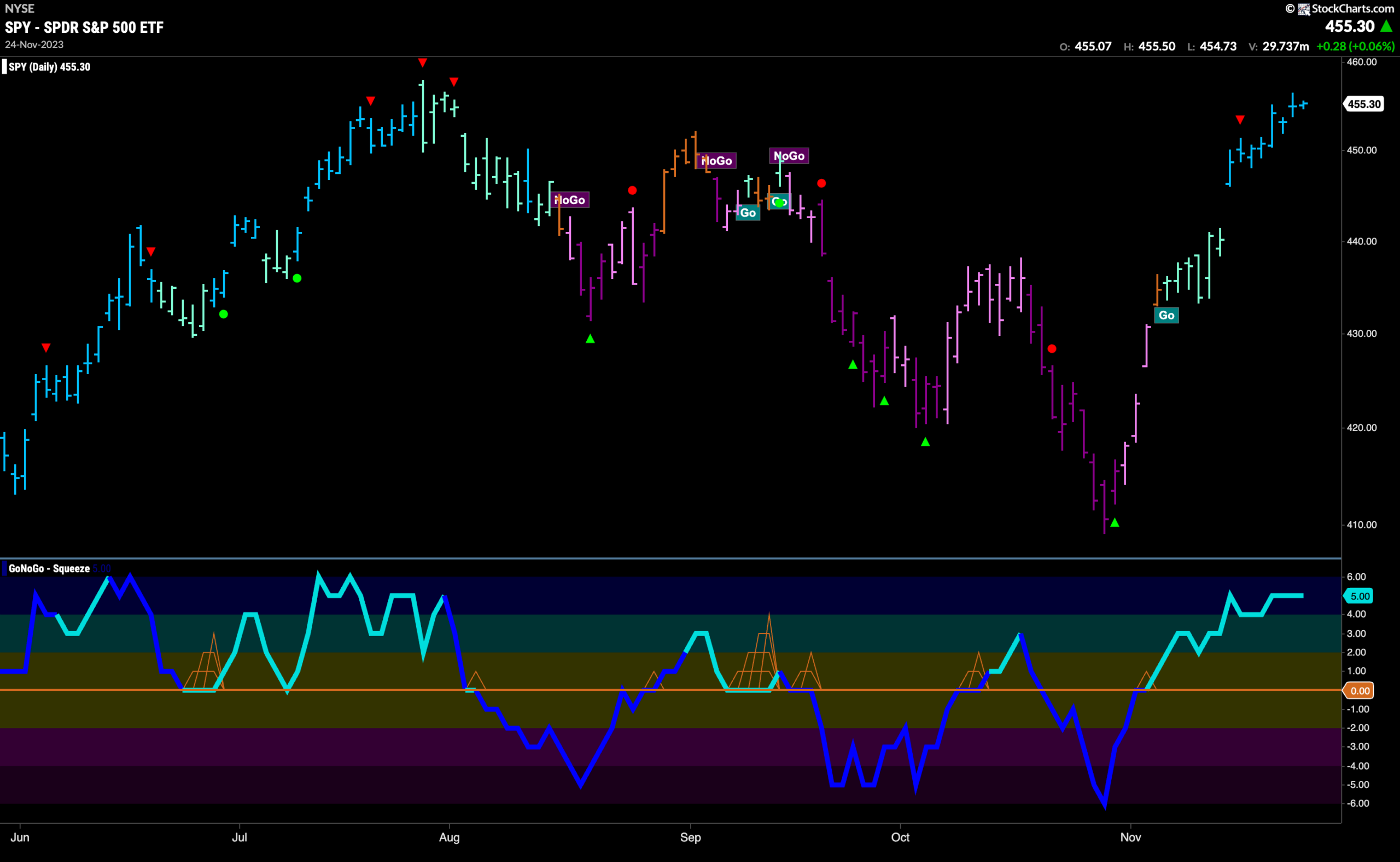1400x862 pixels.
Task: Click the orange 0.00 zero-line tag
Action: [x=1360, y=691]
